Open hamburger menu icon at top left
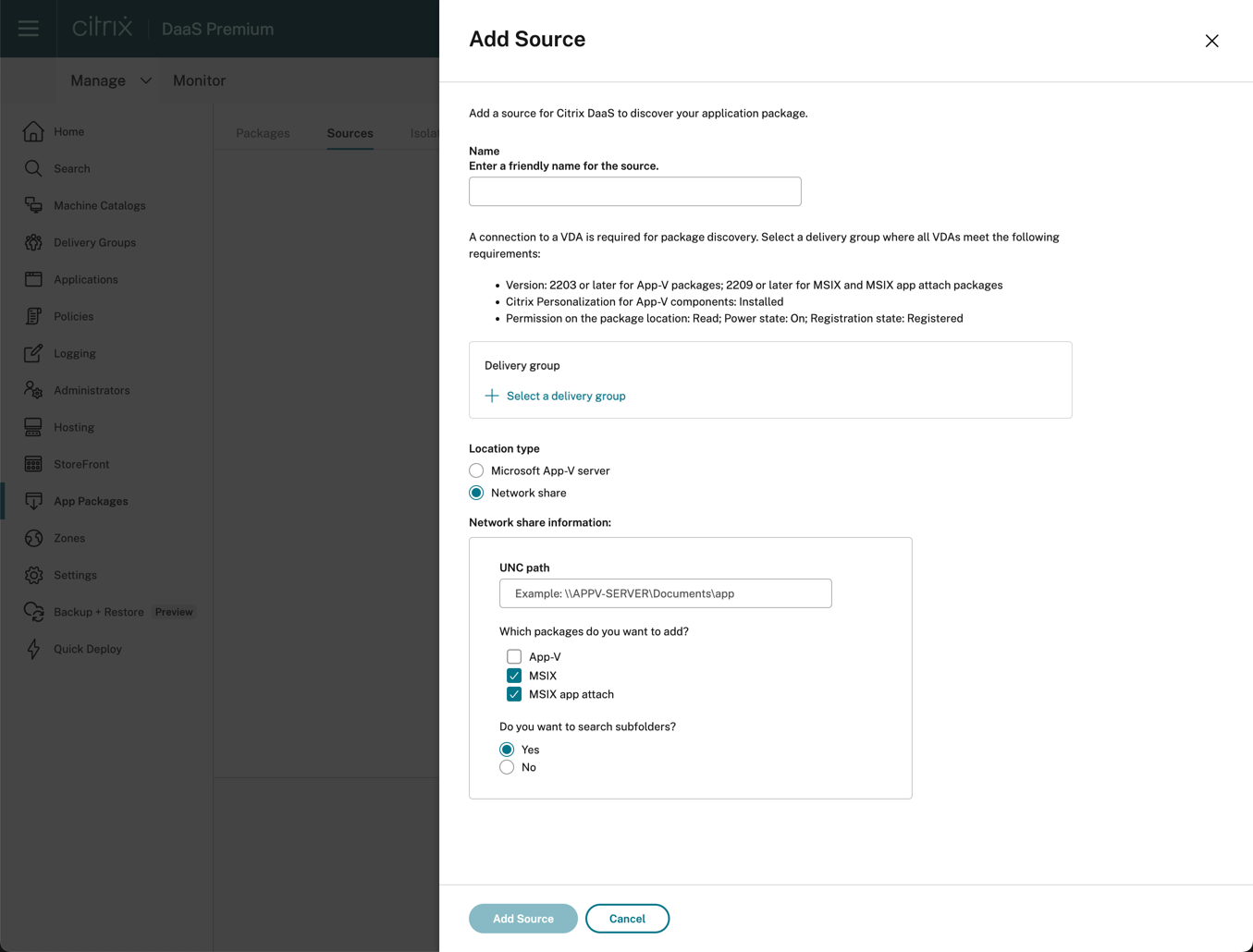This screenshot has height=952, width=1253. tap(29, 29)
